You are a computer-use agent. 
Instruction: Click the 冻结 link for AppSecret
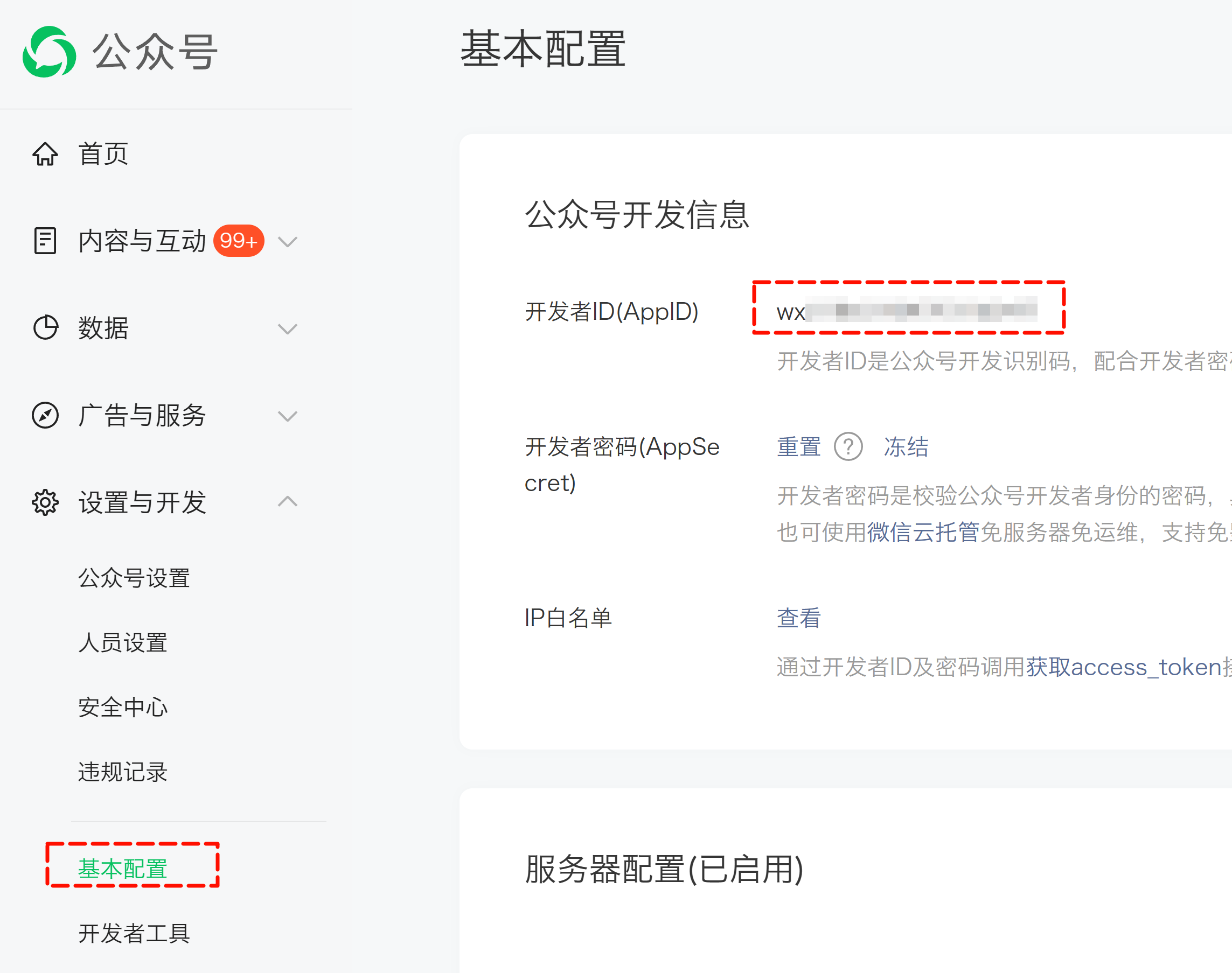[x=906, y=446]
